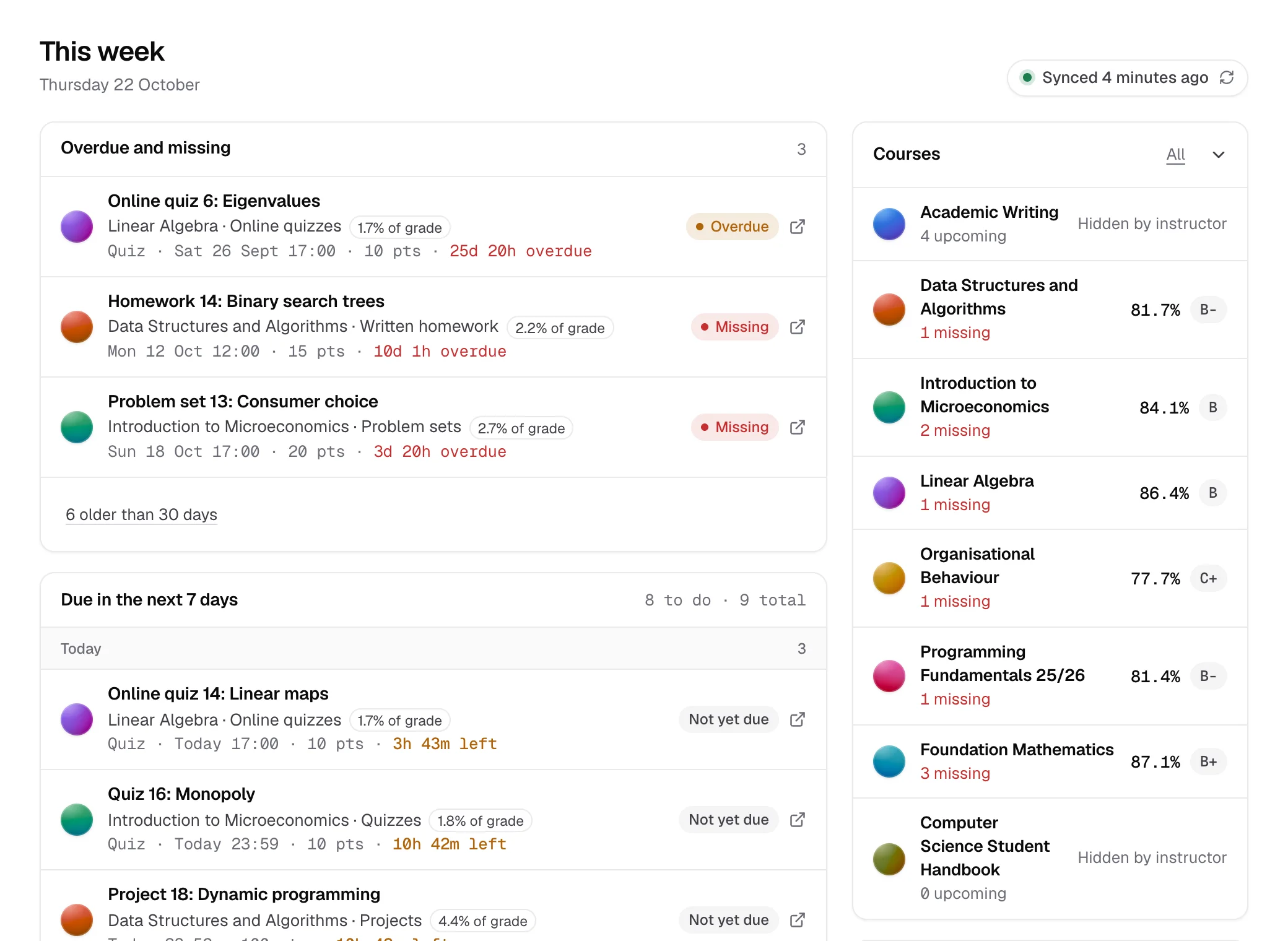Image resolution: width=1288 pixels, height=941 pixels.
Task: Open Problem set 13 external link icon
Action: click(798, 427)
